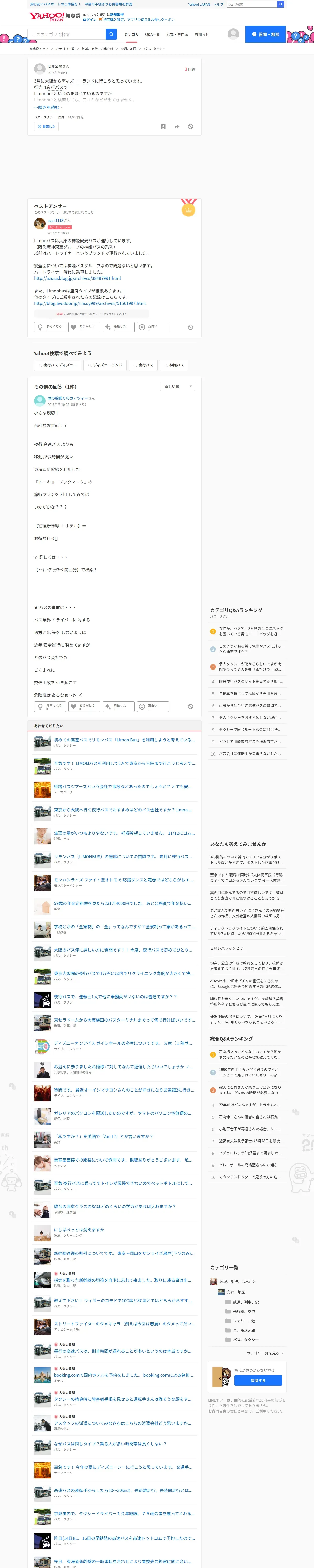The height and width of the screenshot is (1568, 314).
Task: Click Yahoo! JAPAN link at top right
Action: (x=199, y=4)
